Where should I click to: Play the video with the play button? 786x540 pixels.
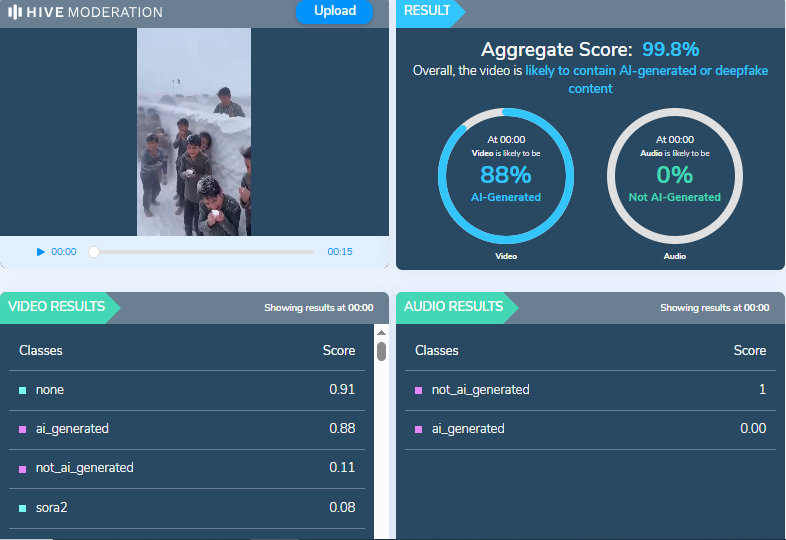point(41,252)
